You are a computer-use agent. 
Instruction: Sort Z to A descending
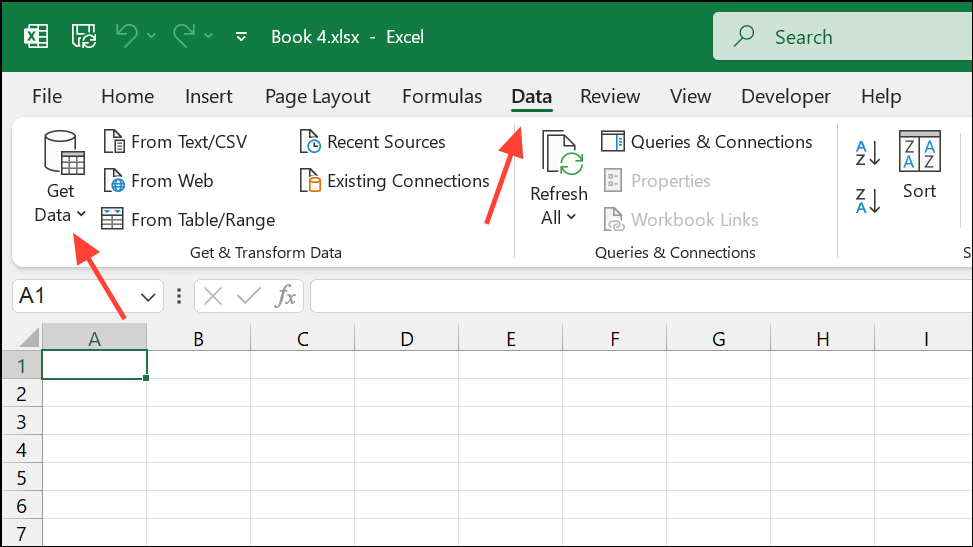click(868, 201)
